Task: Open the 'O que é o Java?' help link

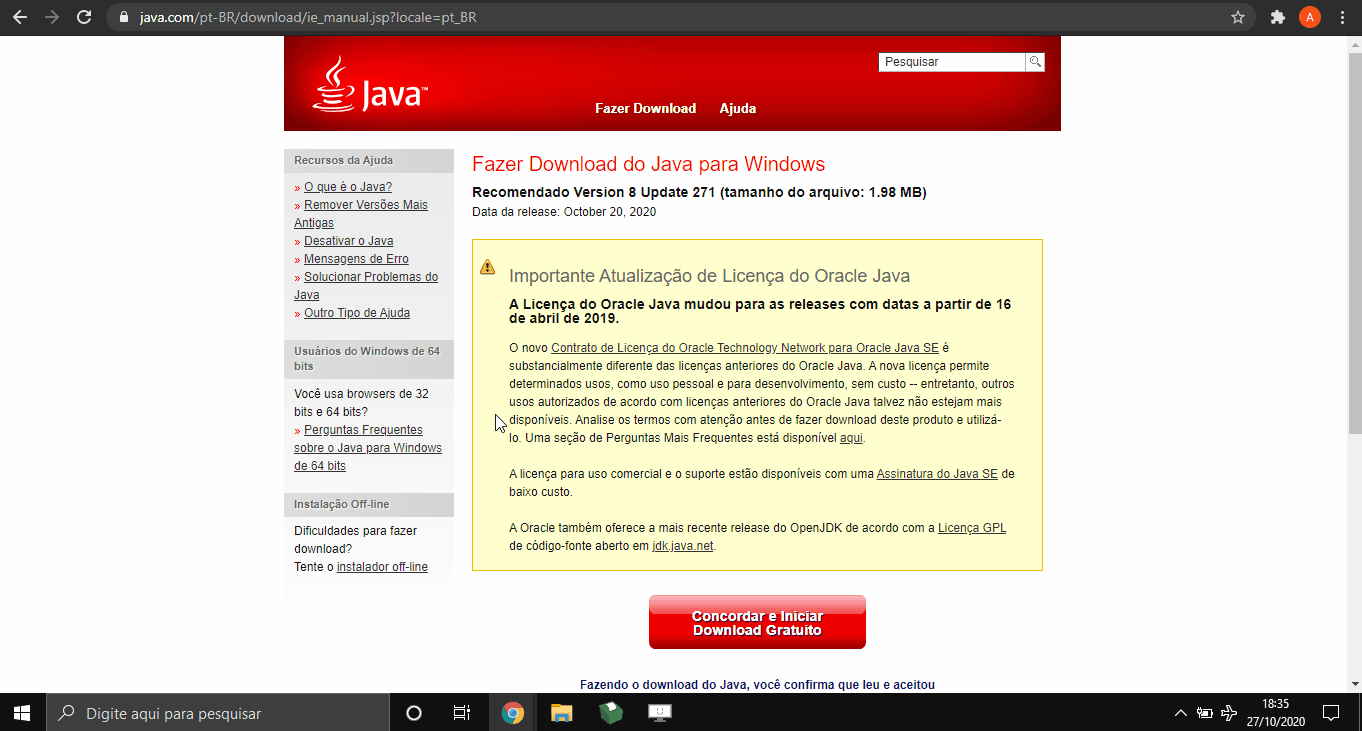Action: click(348, 186)
